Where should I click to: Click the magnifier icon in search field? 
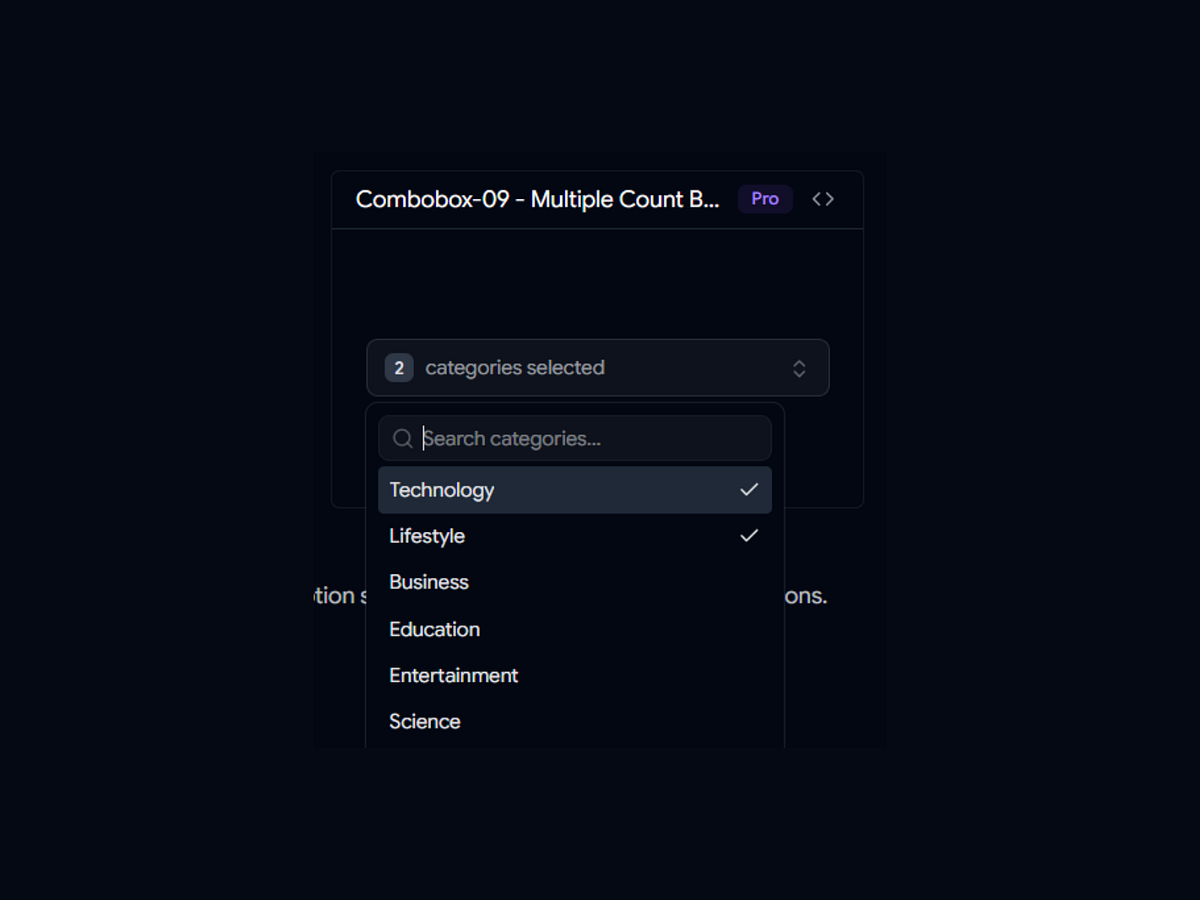pos(403,439)
